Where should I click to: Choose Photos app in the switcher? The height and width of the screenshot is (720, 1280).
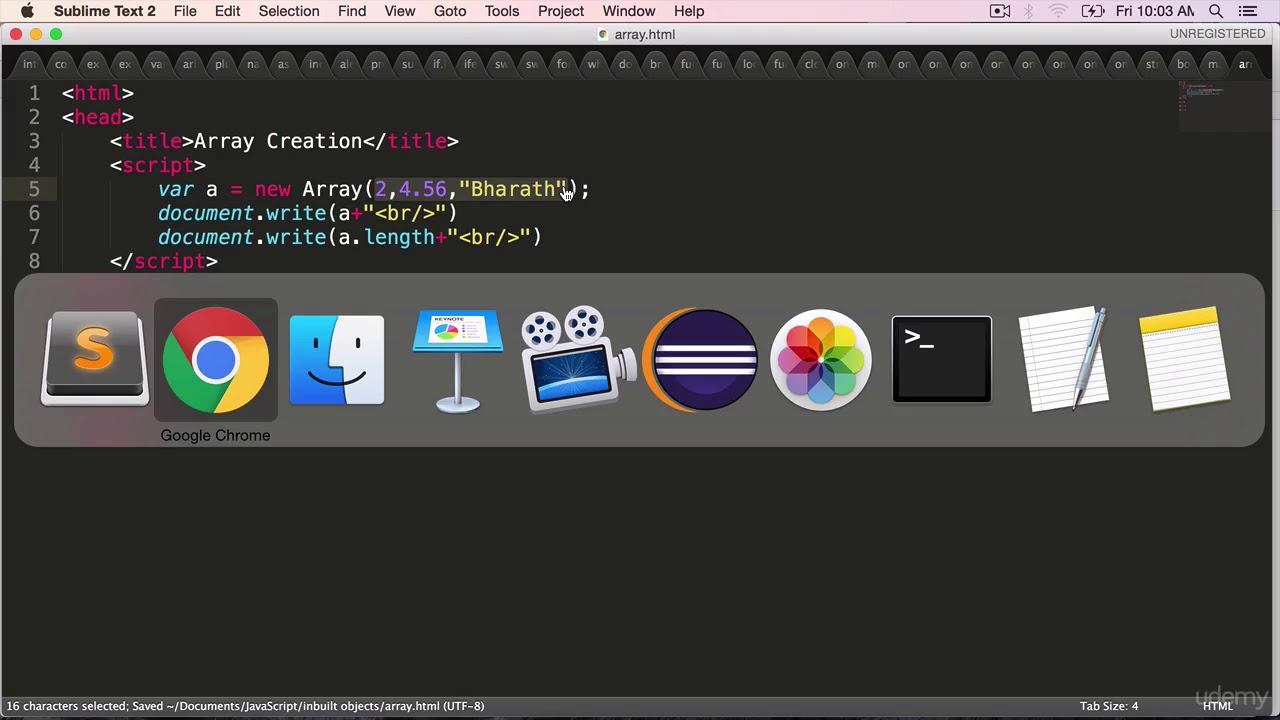point(821,360)
